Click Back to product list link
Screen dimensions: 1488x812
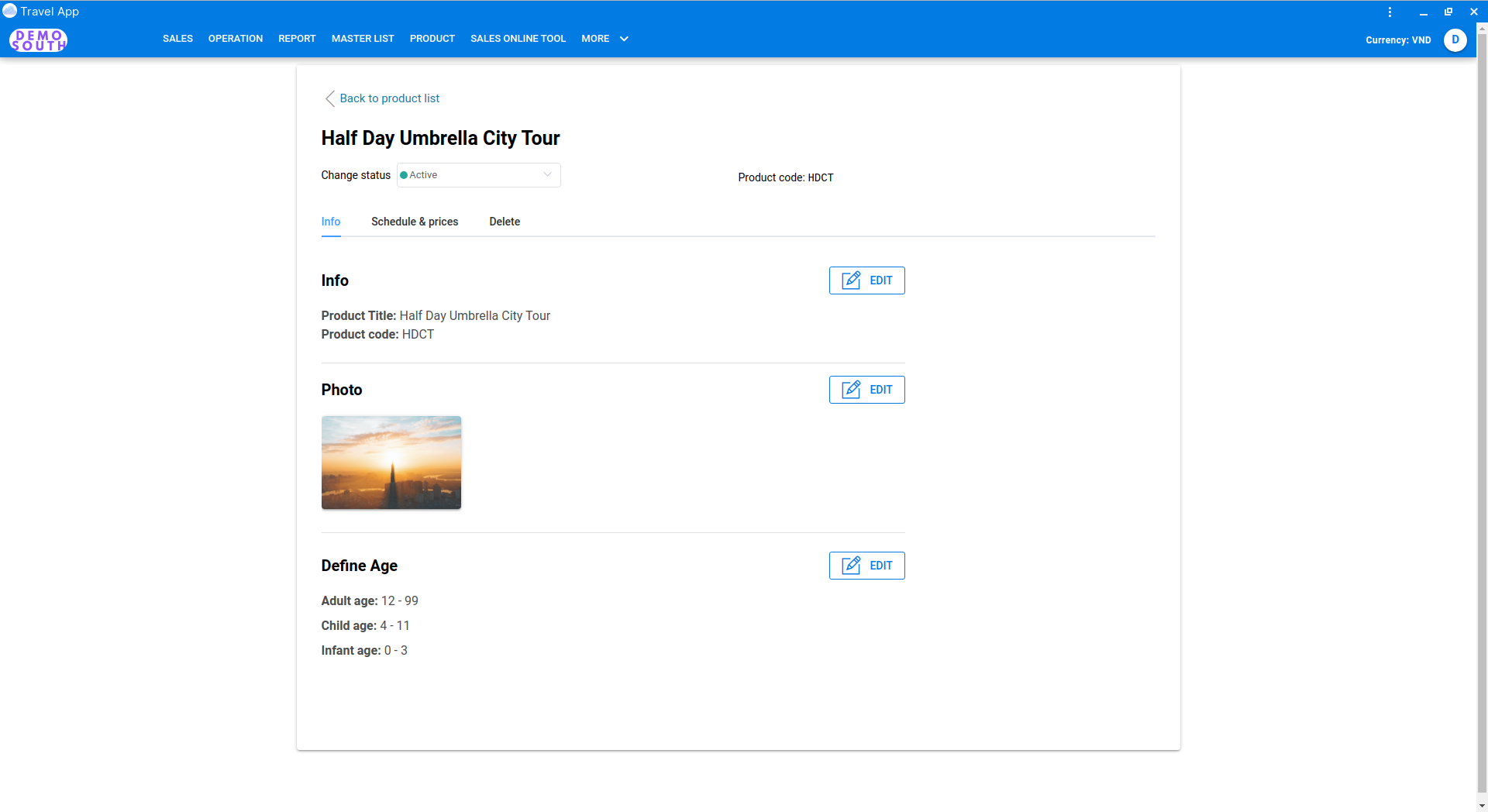389,98
